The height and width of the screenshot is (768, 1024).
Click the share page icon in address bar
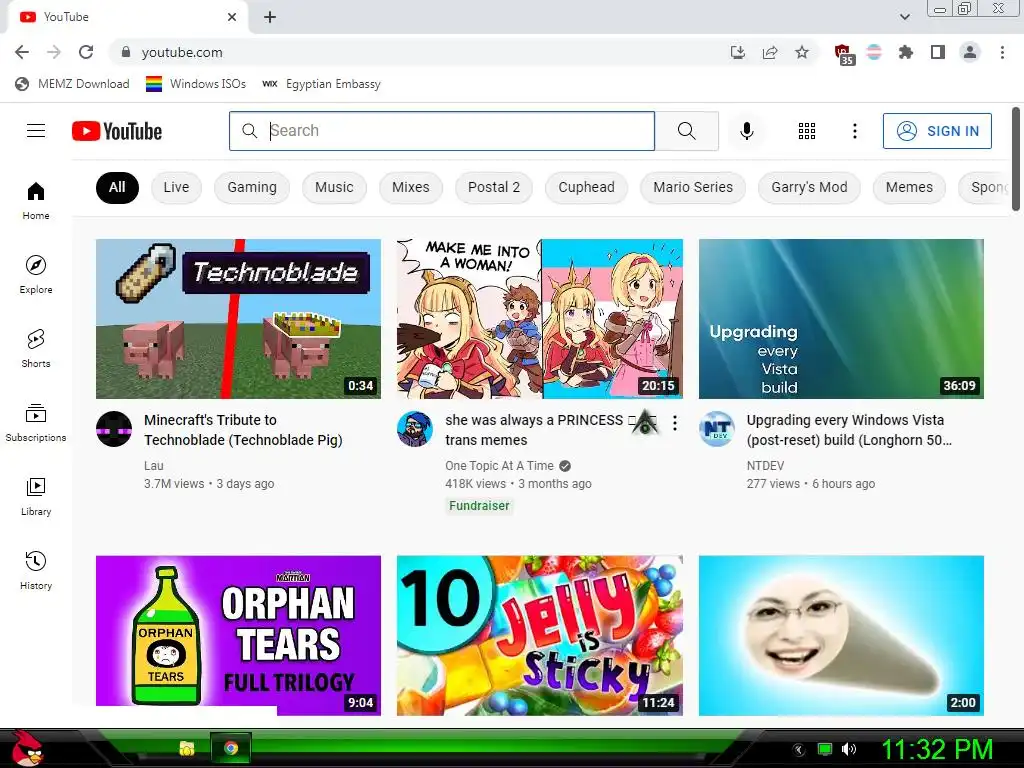pyautogui.click(x=770, y=52)
